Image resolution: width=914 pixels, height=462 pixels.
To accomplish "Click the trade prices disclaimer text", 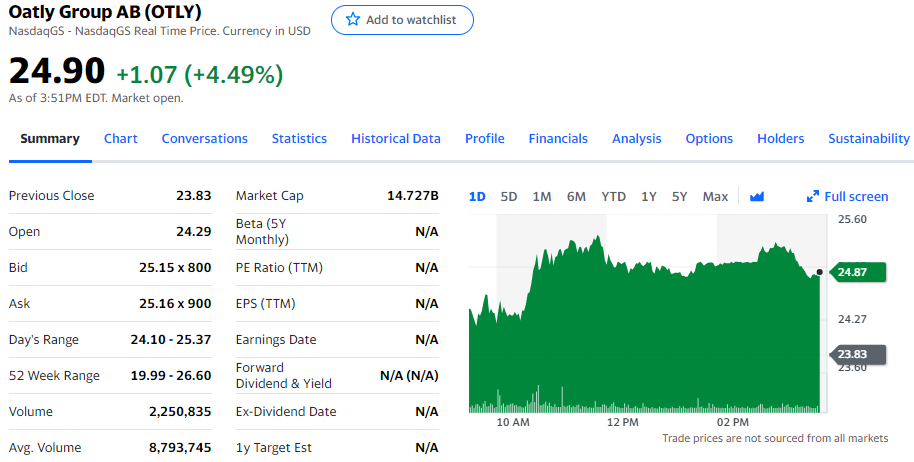I will [775, 438].
